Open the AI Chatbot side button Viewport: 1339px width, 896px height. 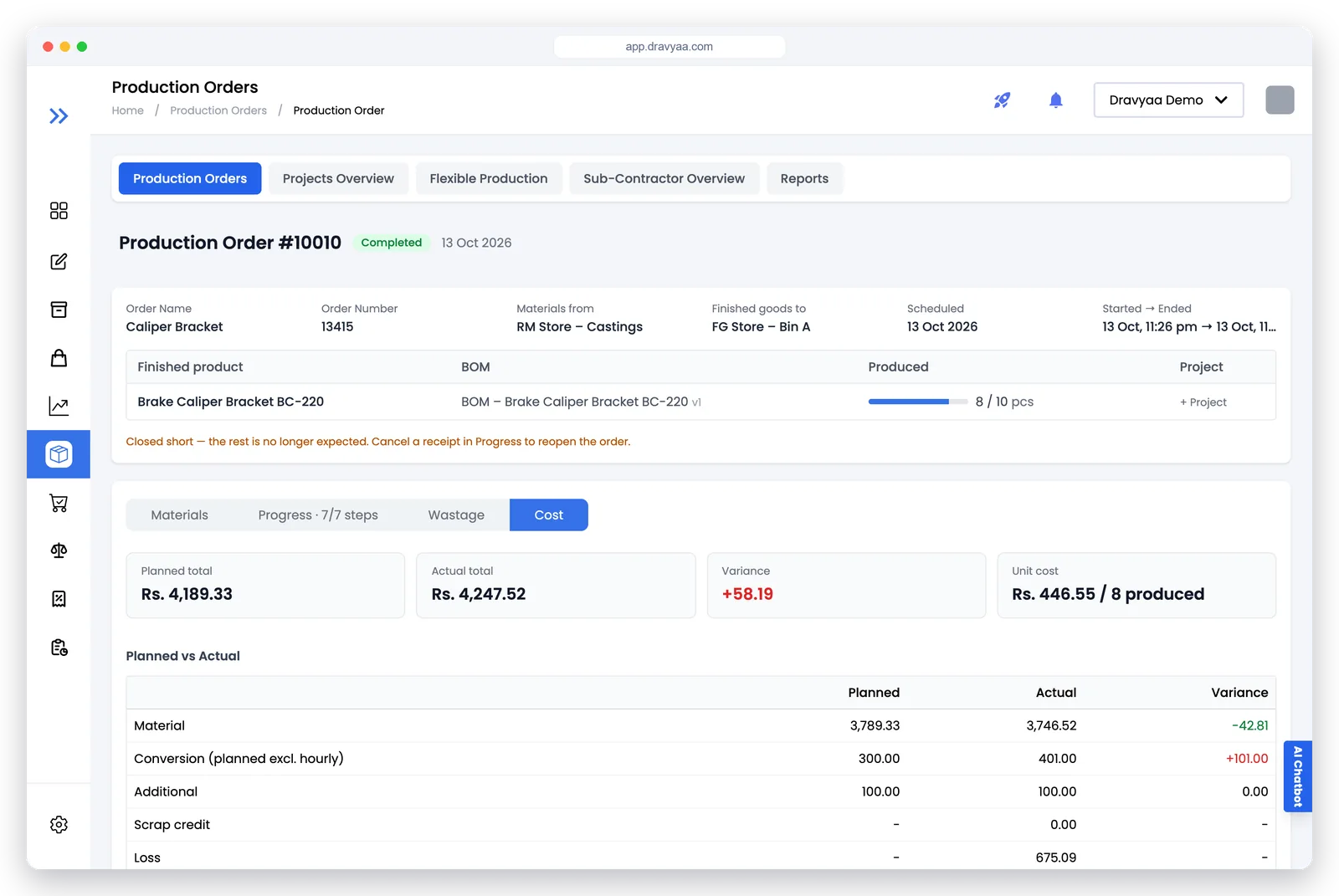point(1298,776)
